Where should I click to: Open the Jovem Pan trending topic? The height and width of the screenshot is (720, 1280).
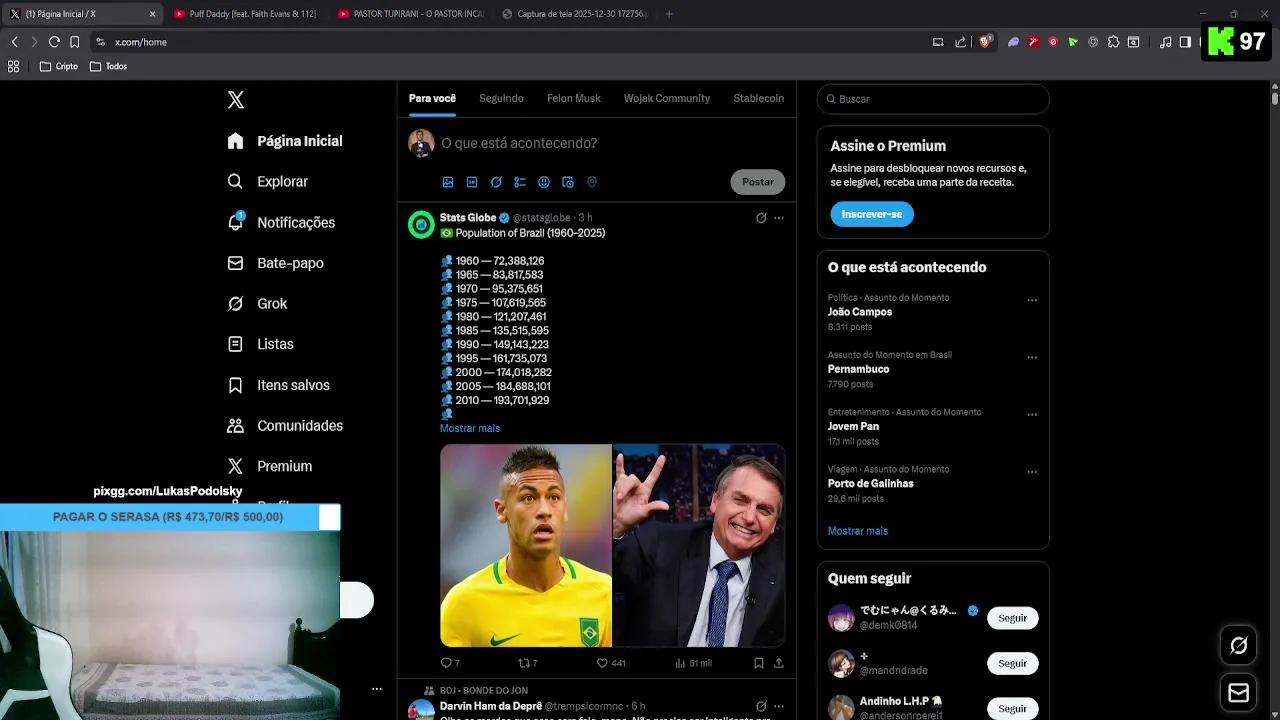click(x=854, y=426)
